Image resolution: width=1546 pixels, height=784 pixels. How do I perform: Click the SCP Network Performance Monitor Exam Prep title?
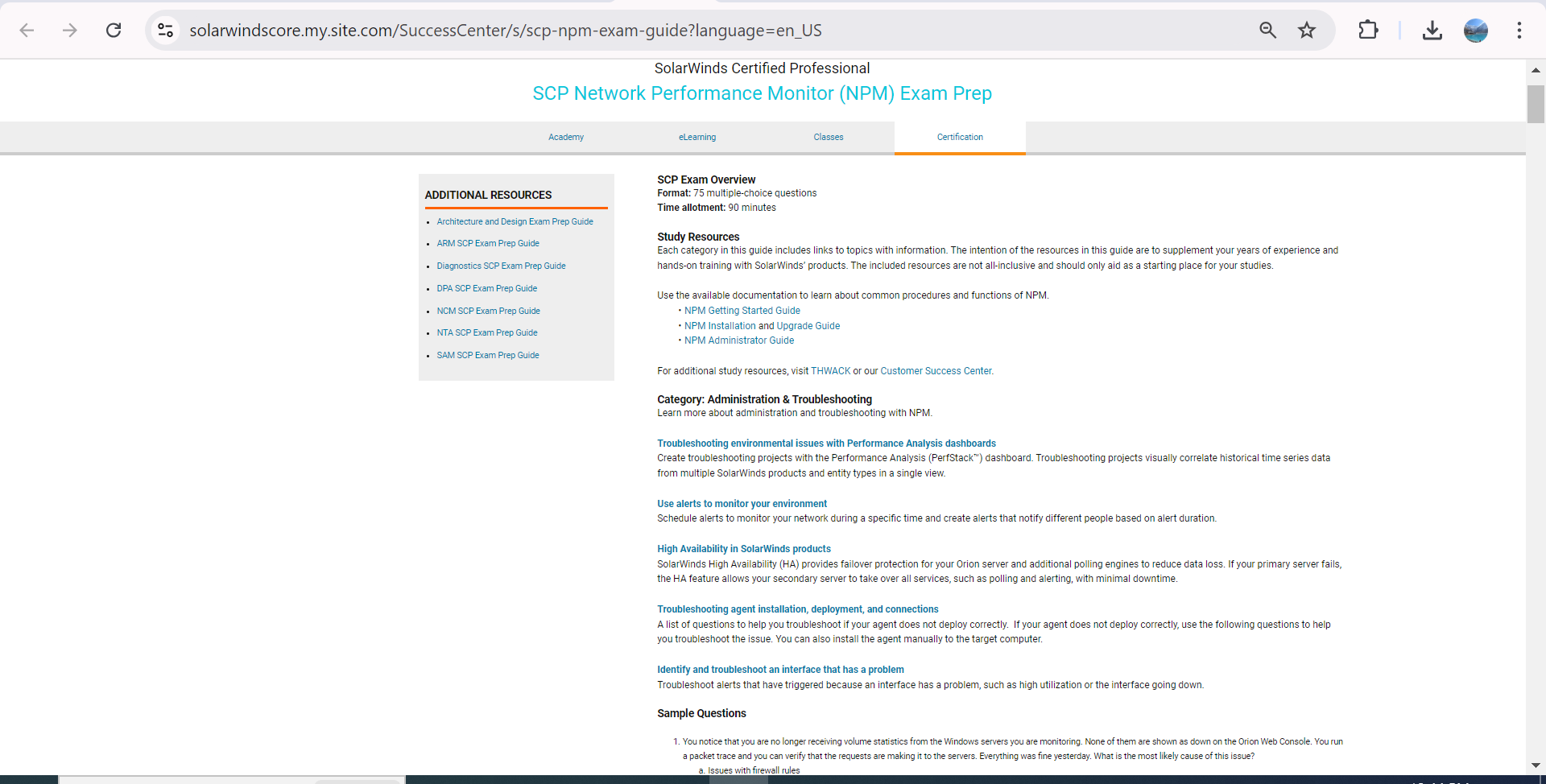pos(762,93)
